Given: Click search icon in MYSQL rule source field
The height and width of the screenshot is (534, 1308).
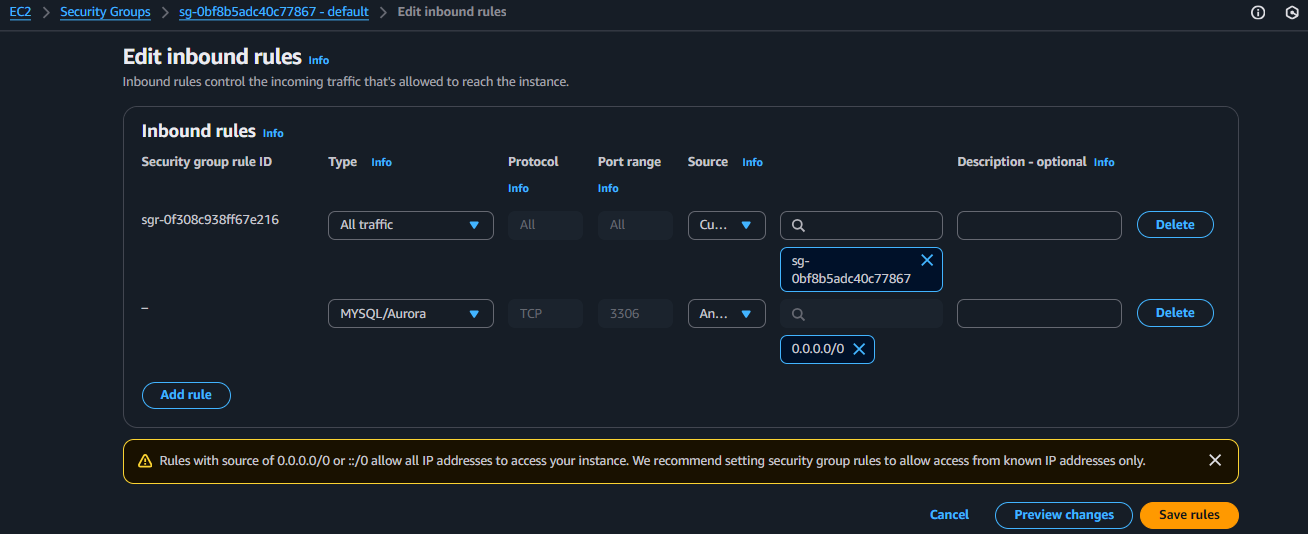Looking at the screenshot, I should click(798, 314).
